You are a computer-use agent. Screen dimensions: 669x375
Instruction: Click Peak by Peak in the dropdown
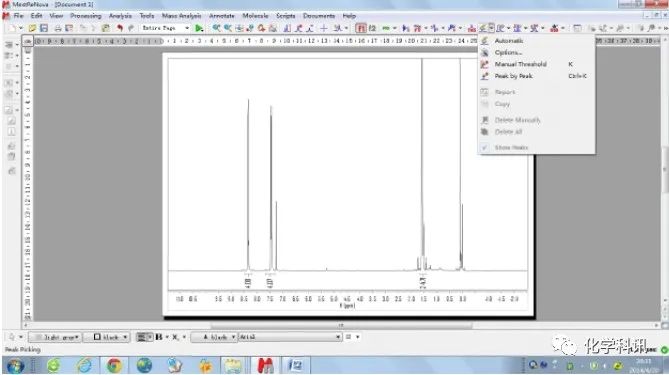pyautogui.click(x=513, y=76)
